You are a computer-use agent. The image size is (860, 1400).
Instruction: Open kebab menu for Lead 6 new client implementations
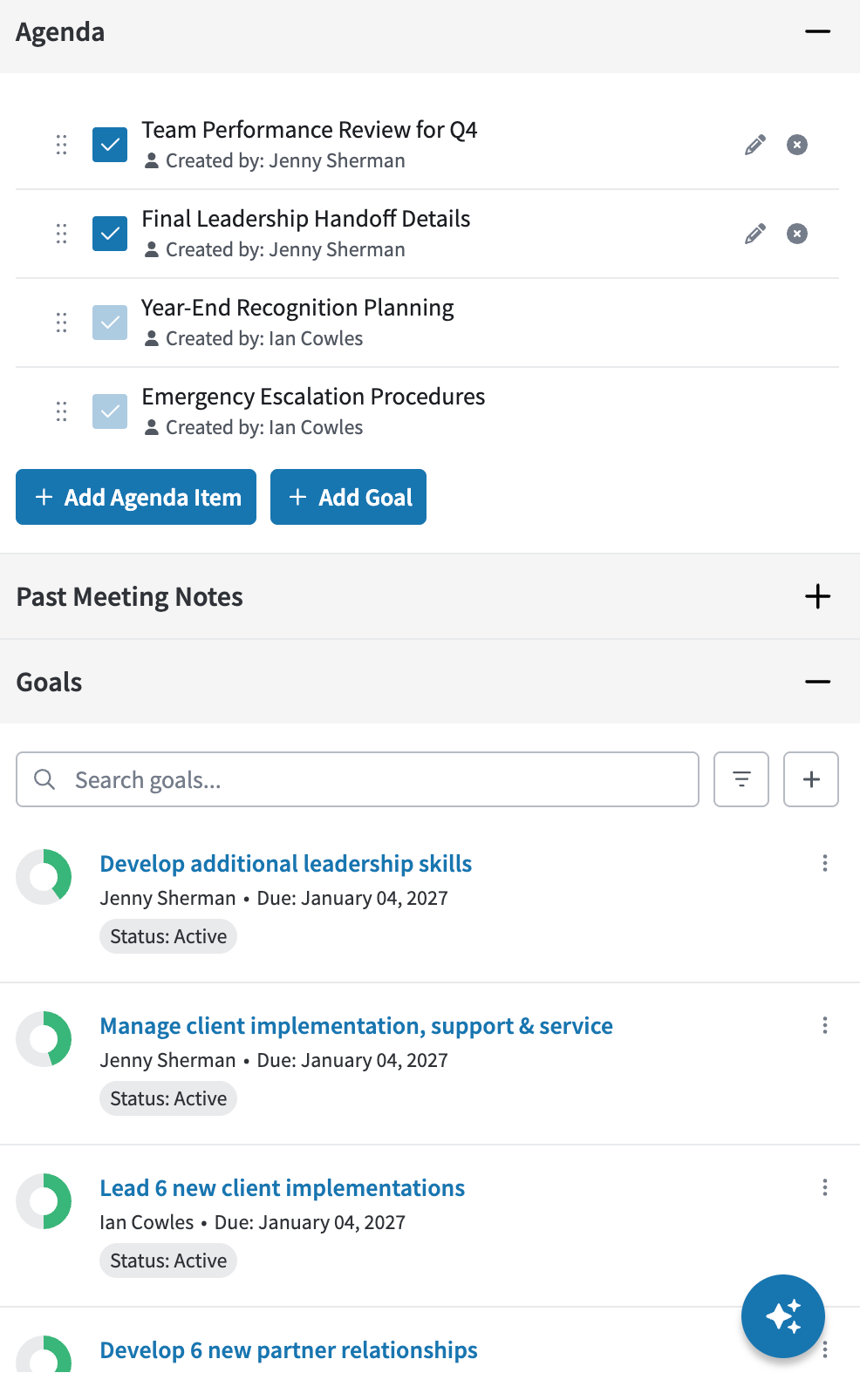pos(825,1187)
